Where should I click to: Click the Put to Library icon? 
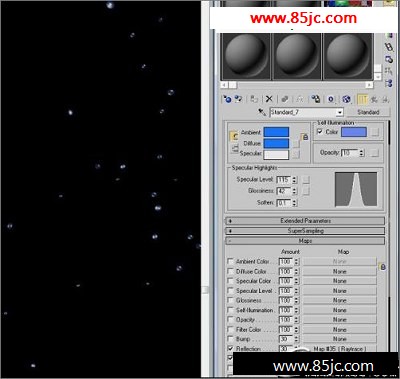(x=315, y=99)
